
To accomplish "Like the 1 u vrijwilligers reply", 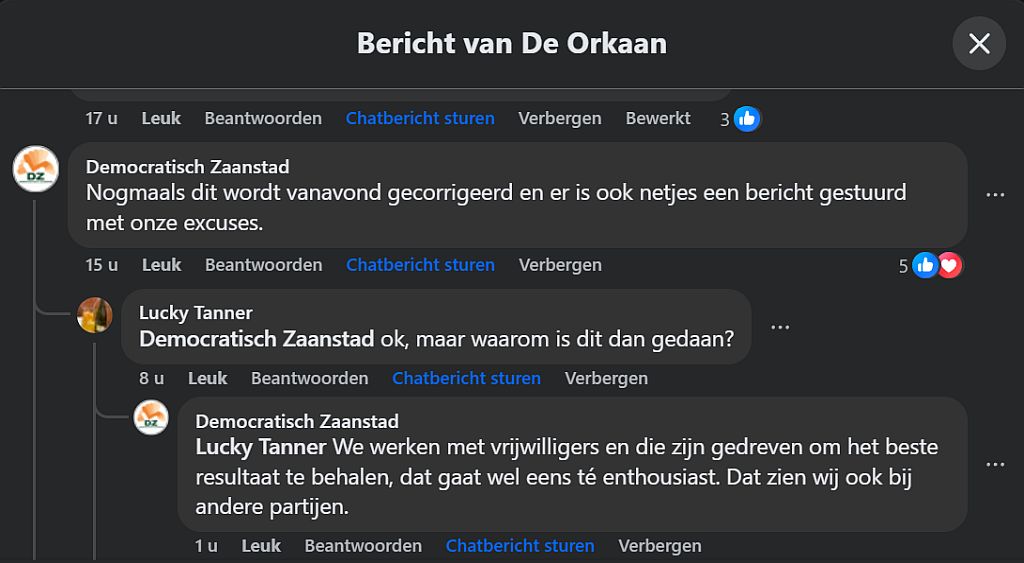I will click(261, 546).
